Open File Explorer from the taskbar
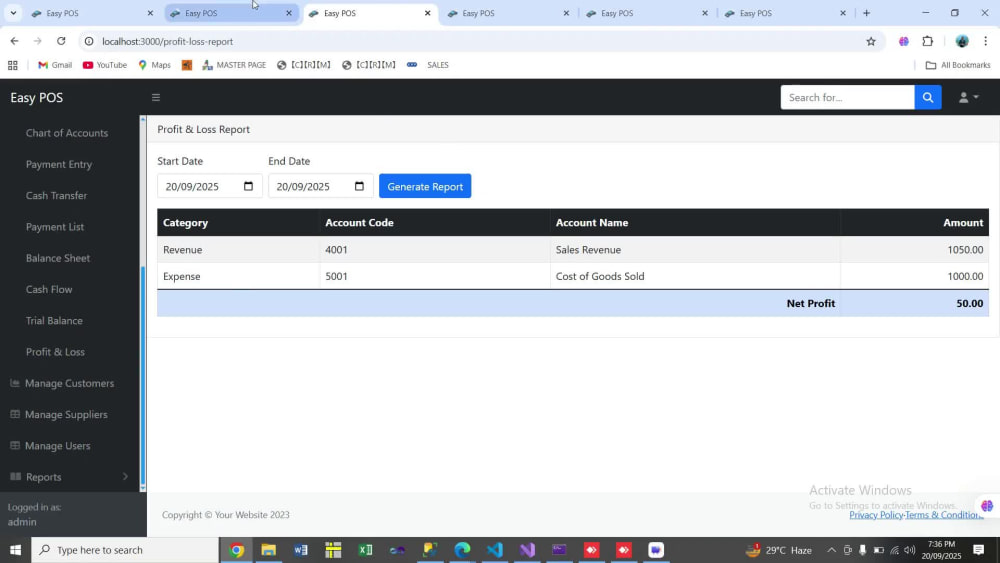Screen dimensions: 1000x563 pos(268,550)
